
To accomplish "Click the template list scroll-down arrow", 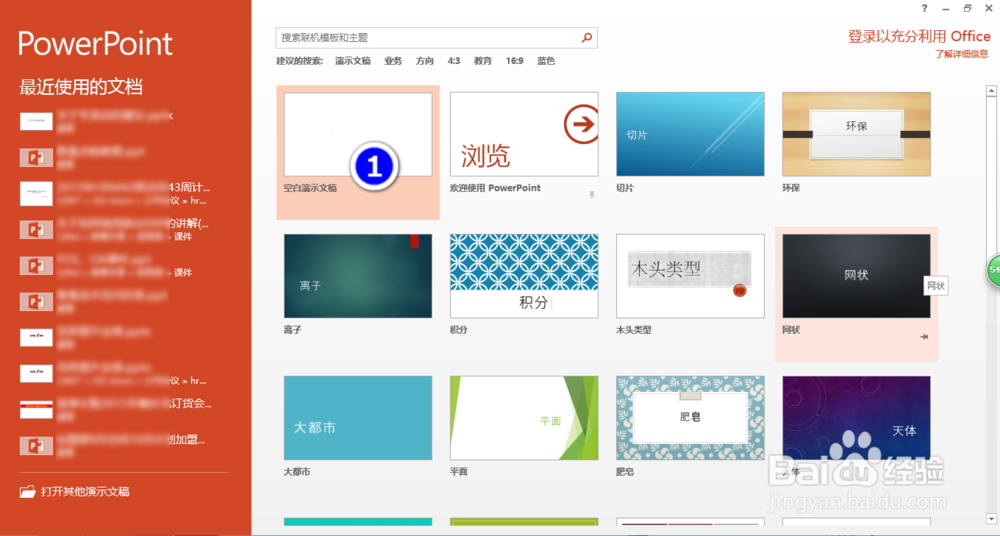I will pos(991,518).
